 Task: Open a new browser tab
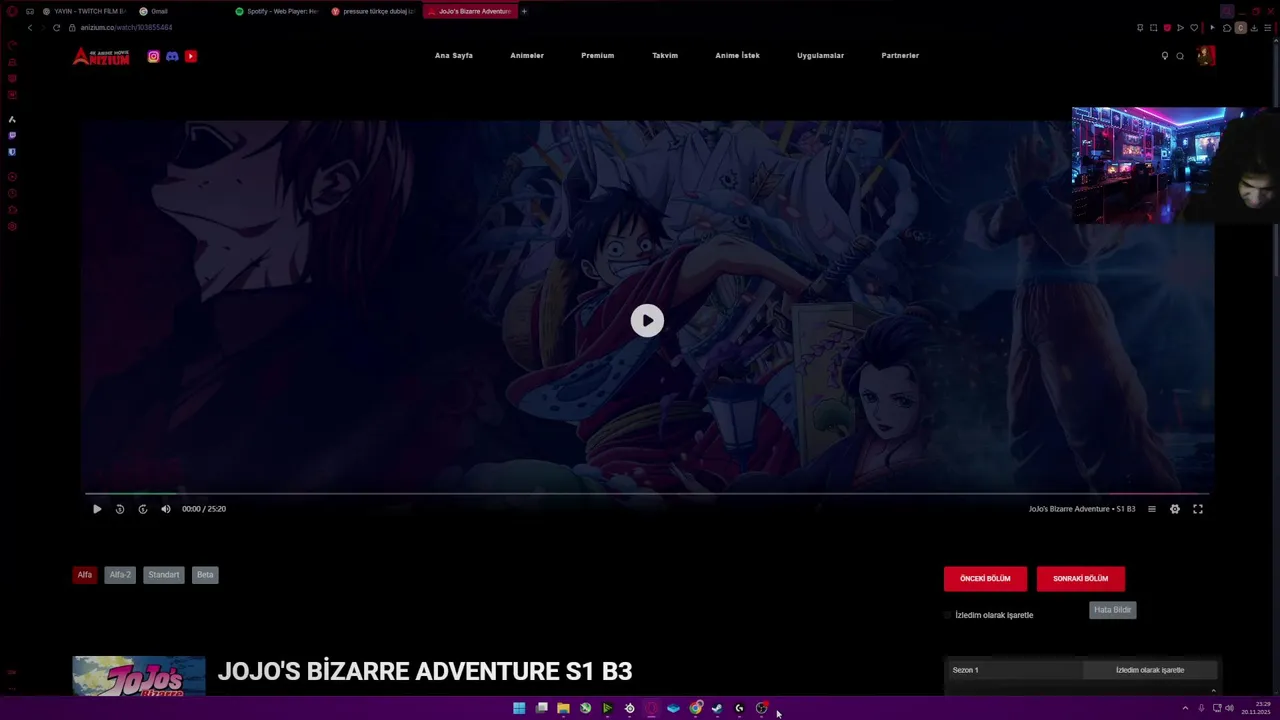pos(524,11)
